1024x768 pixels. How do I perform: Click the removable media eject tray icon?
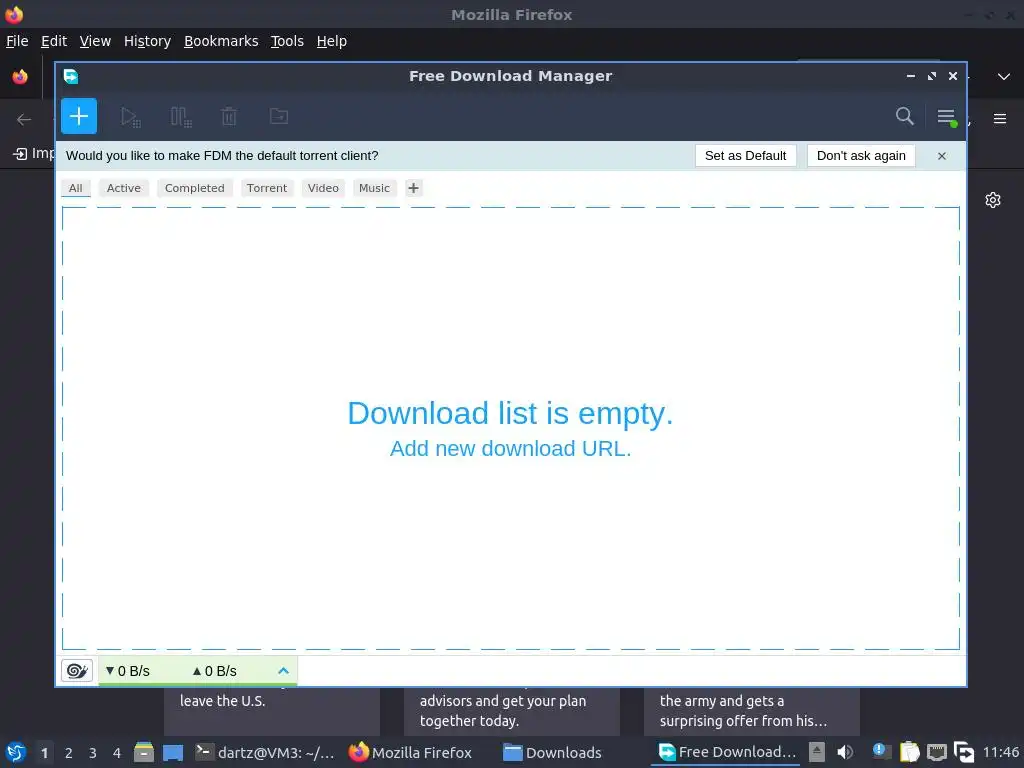click(x=817, y=752)
